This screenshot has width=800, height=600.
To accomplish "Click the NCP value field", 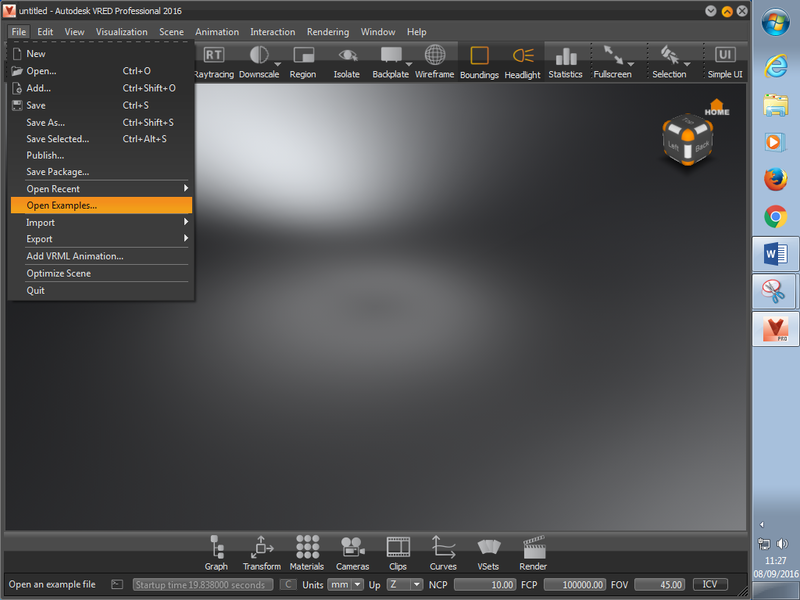I will click(485, 584).
